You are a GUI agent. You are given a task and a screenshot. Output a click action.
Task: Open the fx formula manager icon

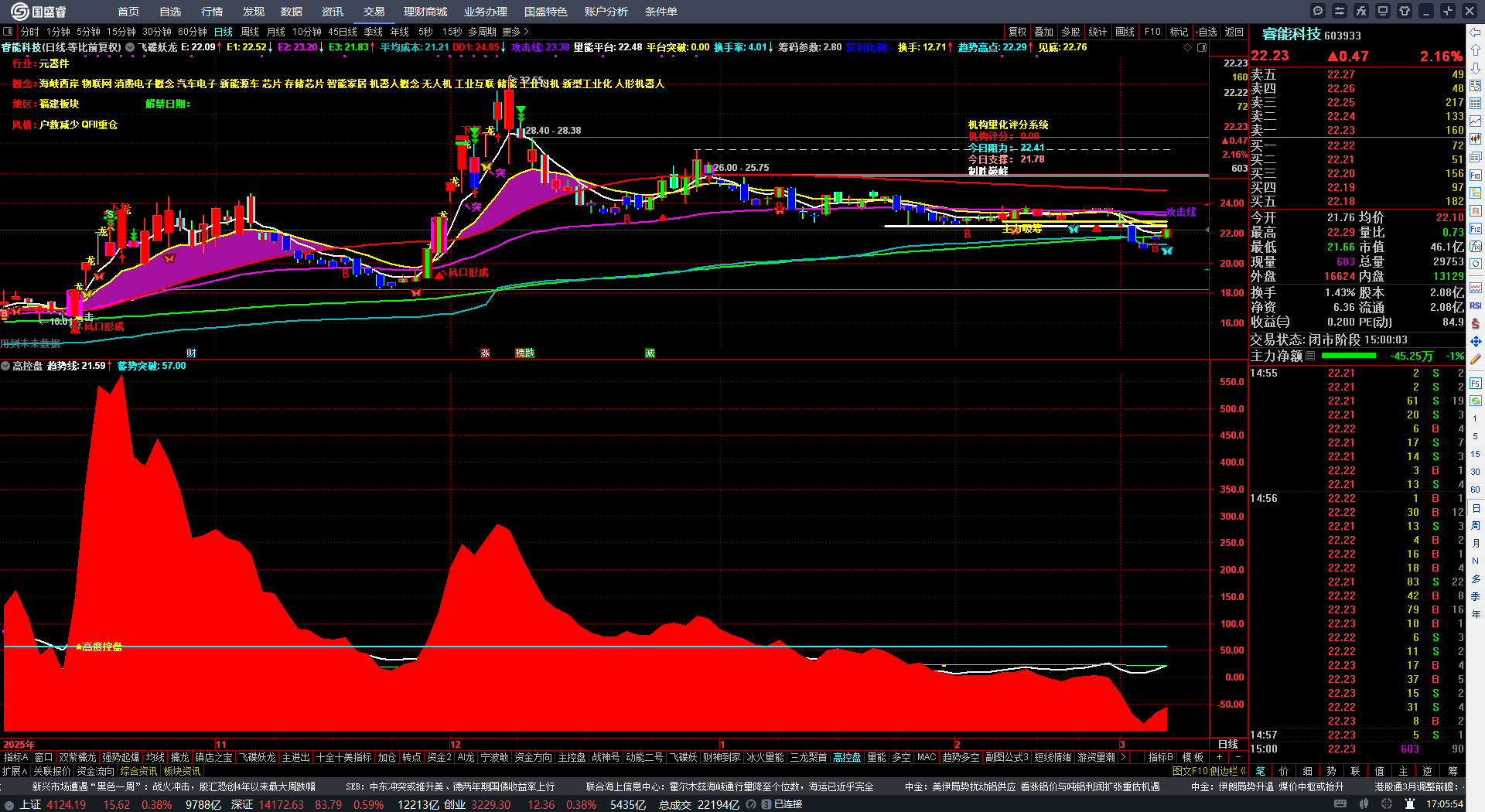1361,11
